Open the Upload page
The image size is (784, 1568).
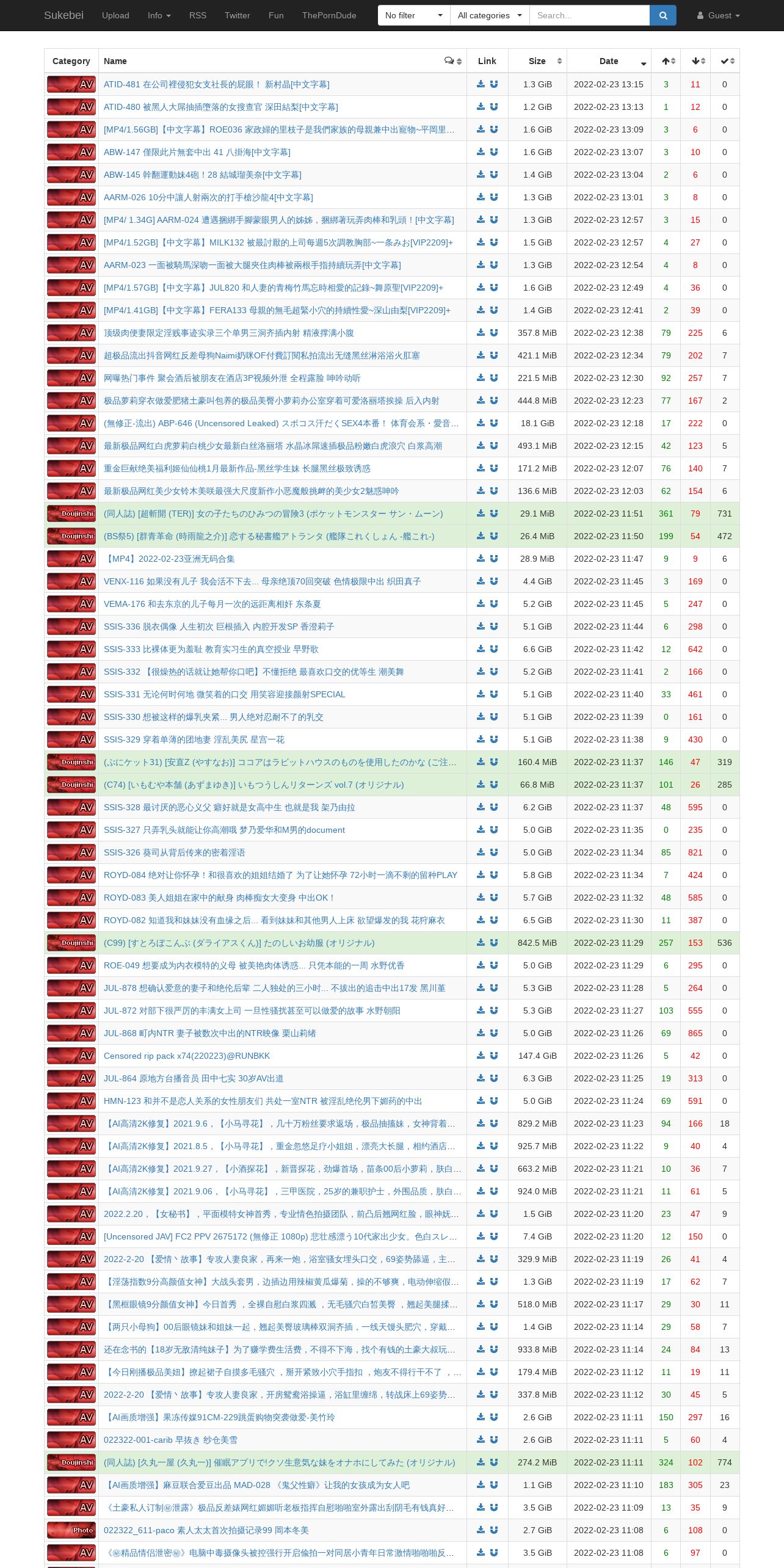115,15
